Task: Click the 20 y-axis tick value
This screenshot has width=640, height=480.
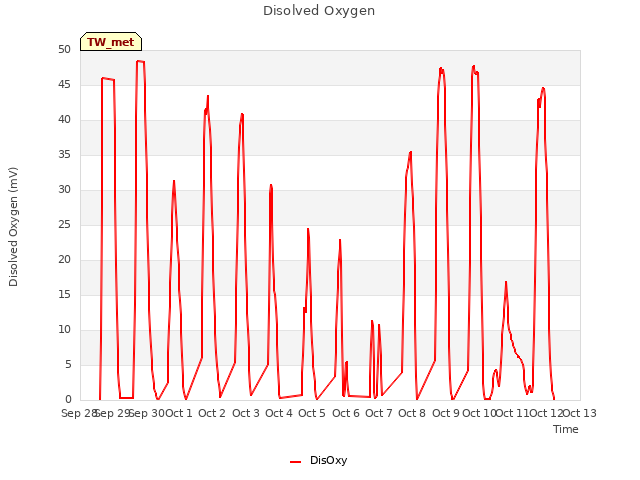Action: (x=64, y=260)
